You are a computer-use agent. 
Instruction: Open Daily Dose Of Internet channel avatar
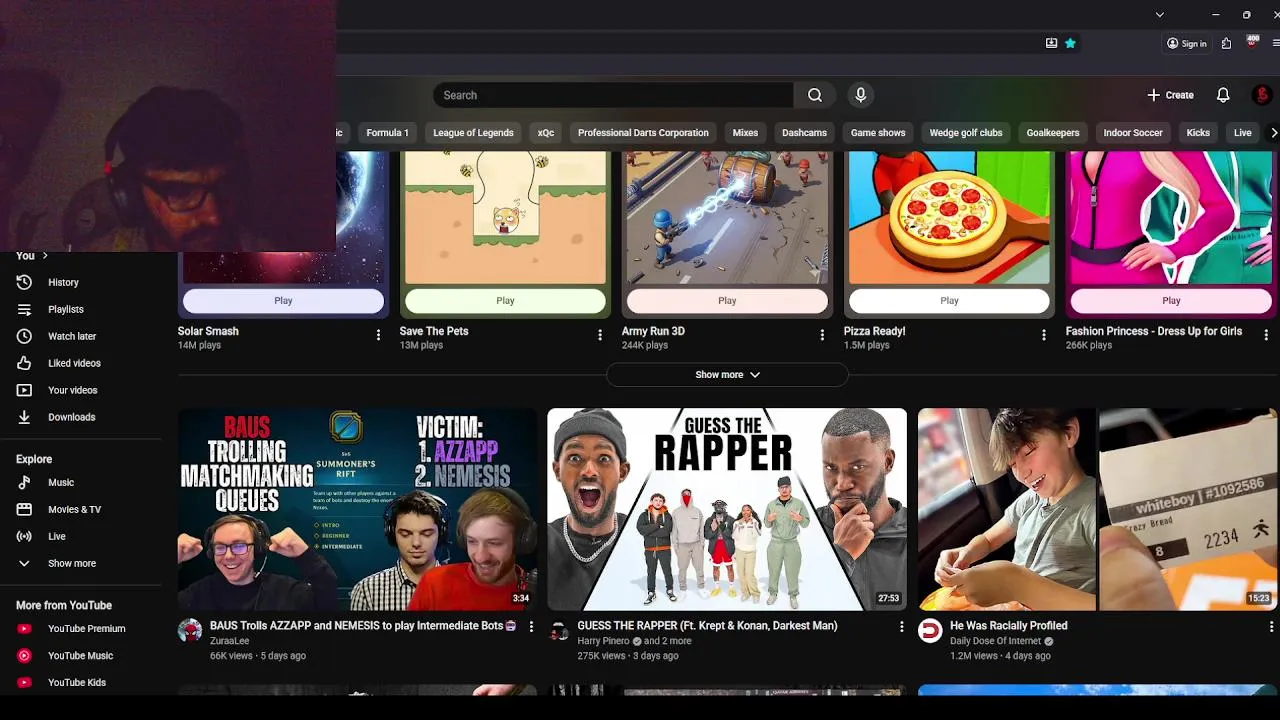(x=930, y=630)
